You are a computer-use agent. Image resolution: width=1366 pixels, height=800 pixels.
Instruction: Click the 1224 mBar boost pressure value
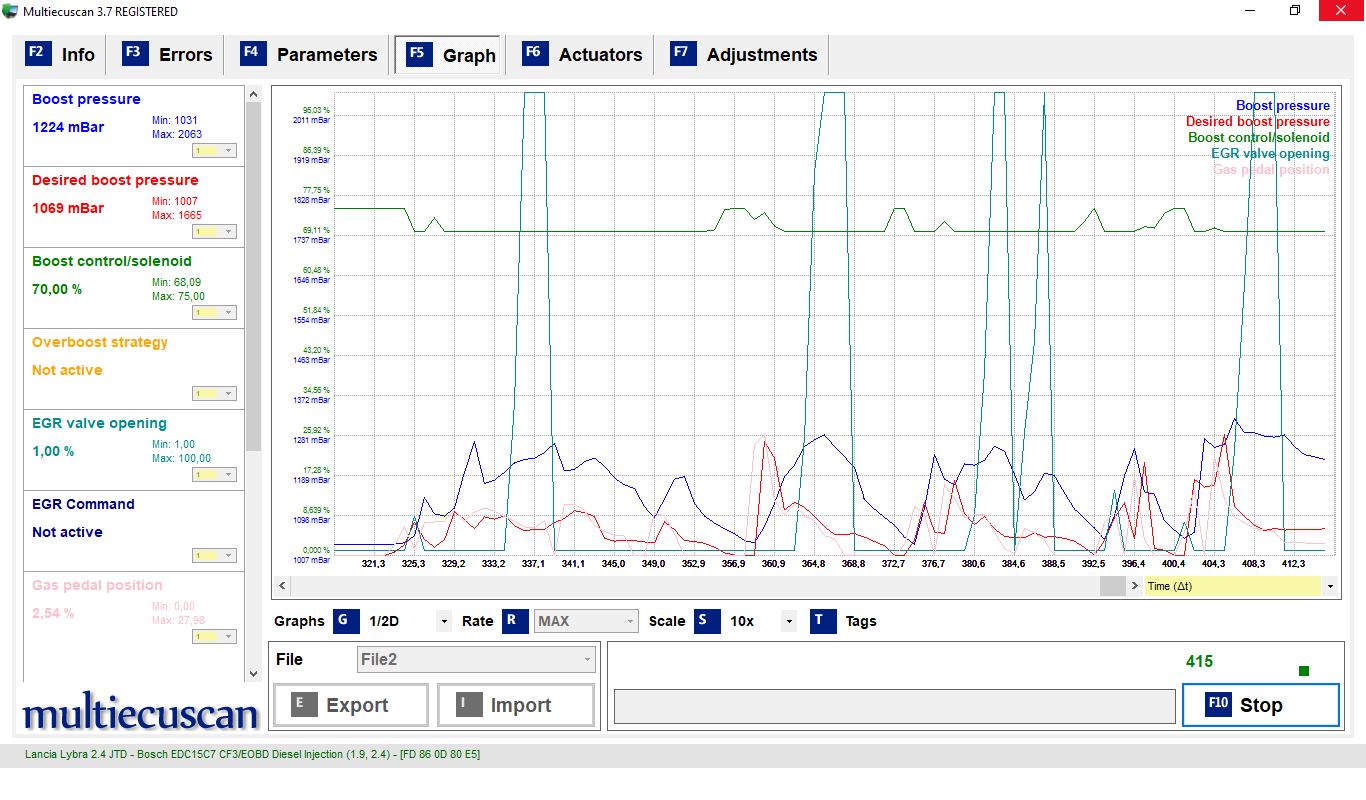[x=68, y=127]
